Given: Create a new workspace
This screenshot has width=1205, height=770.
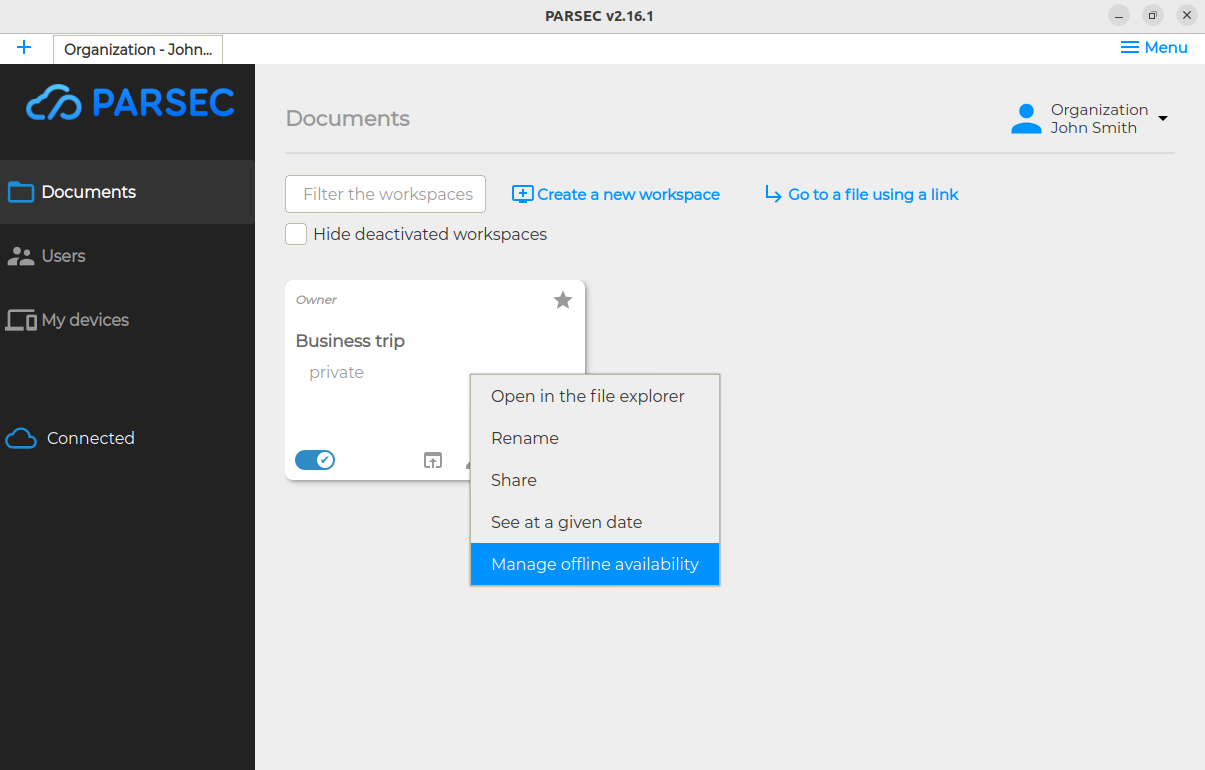Looking at the screenshot, I should coord(616,194).
